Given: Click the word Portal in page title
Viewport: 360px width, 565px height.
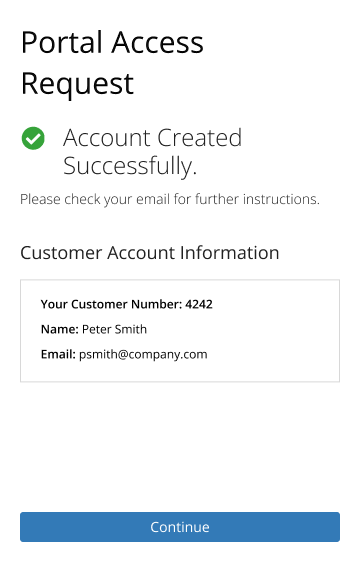Looking at the screenshot, I should click(62, 43).
